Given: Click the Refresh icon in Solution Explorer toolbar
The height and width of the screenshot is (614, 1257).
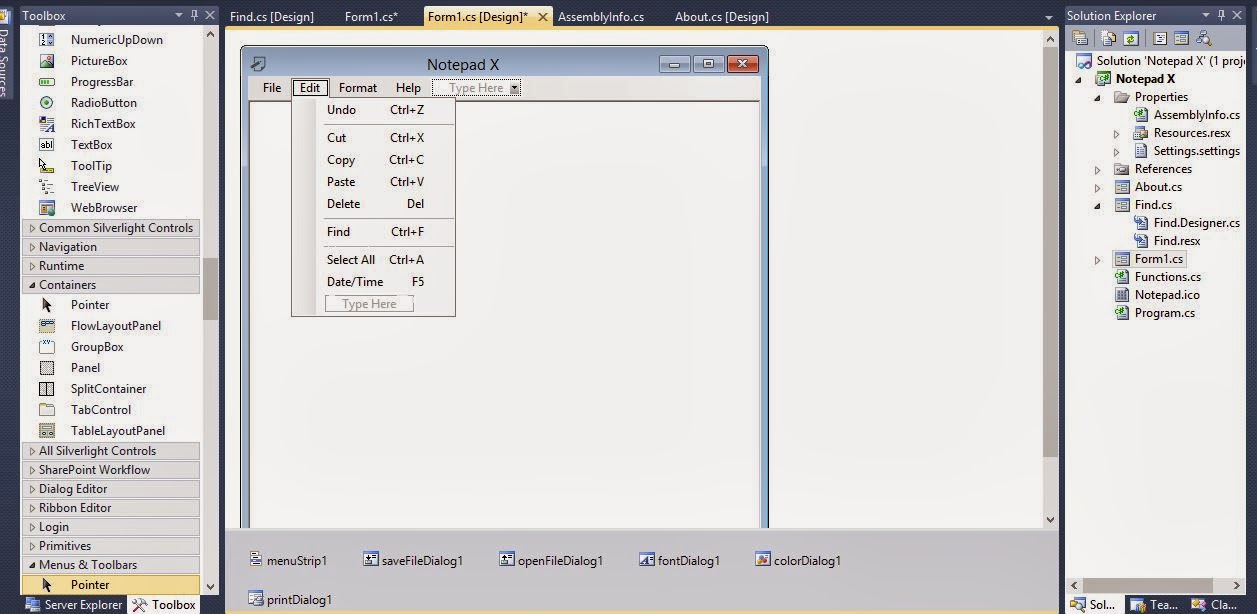Looking at the screenshot, I should tap(1129, 37).
